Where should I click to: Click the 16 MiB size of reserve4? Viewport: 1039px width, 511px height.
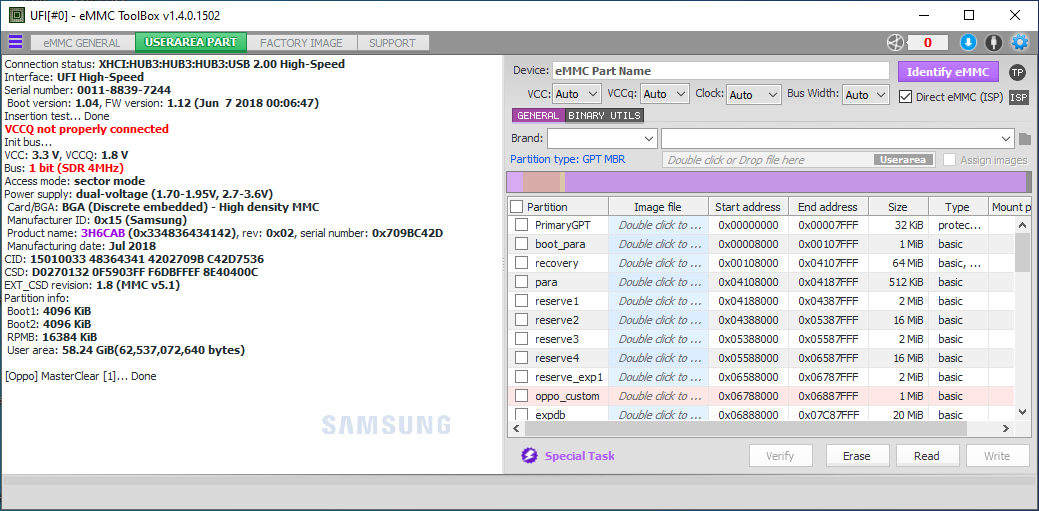click(x=907, y=359)
